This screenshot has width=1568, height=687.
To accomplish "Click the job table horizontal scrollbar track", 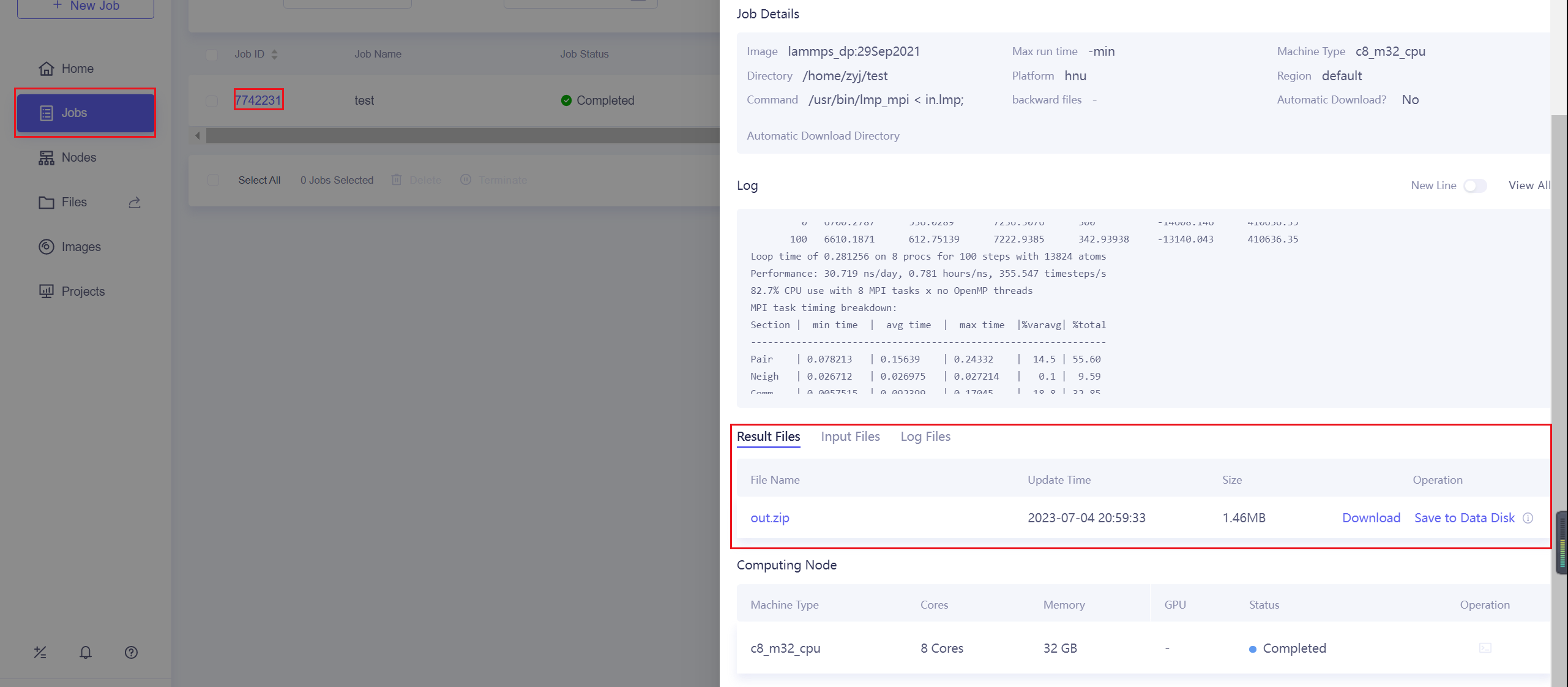I will pyautogui.click(x=463, y=136).
